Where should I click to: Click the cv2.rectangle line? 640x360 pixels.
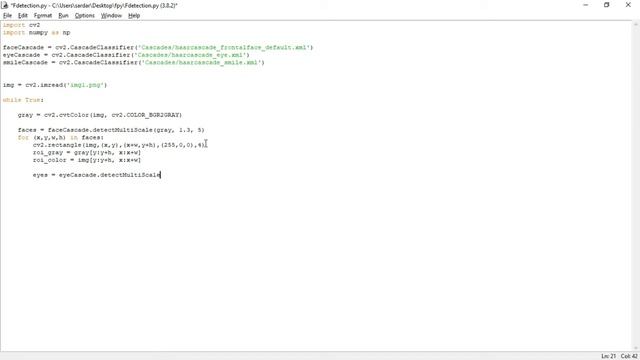(x=119, y=145)
